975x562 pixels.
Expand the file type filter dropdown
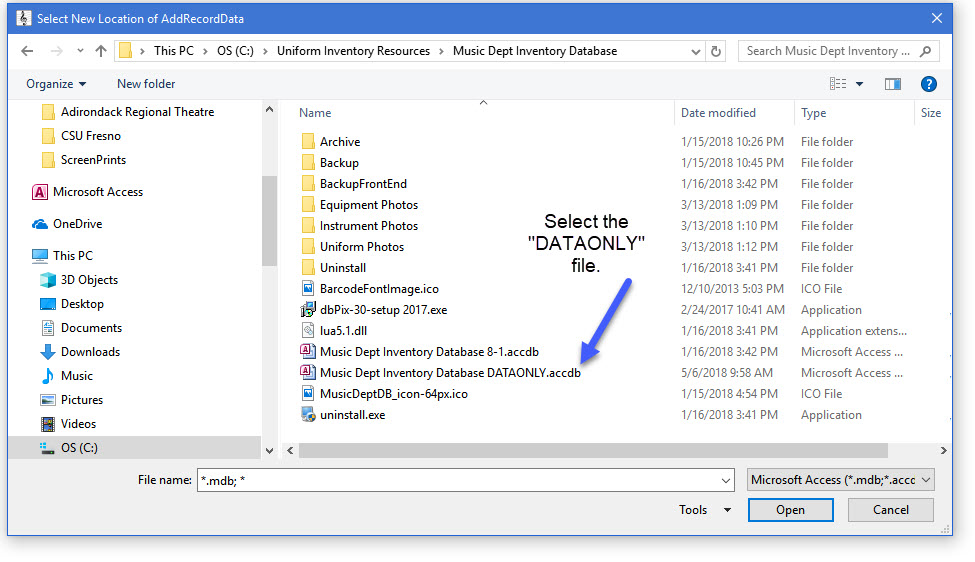[x=841, y=480]
